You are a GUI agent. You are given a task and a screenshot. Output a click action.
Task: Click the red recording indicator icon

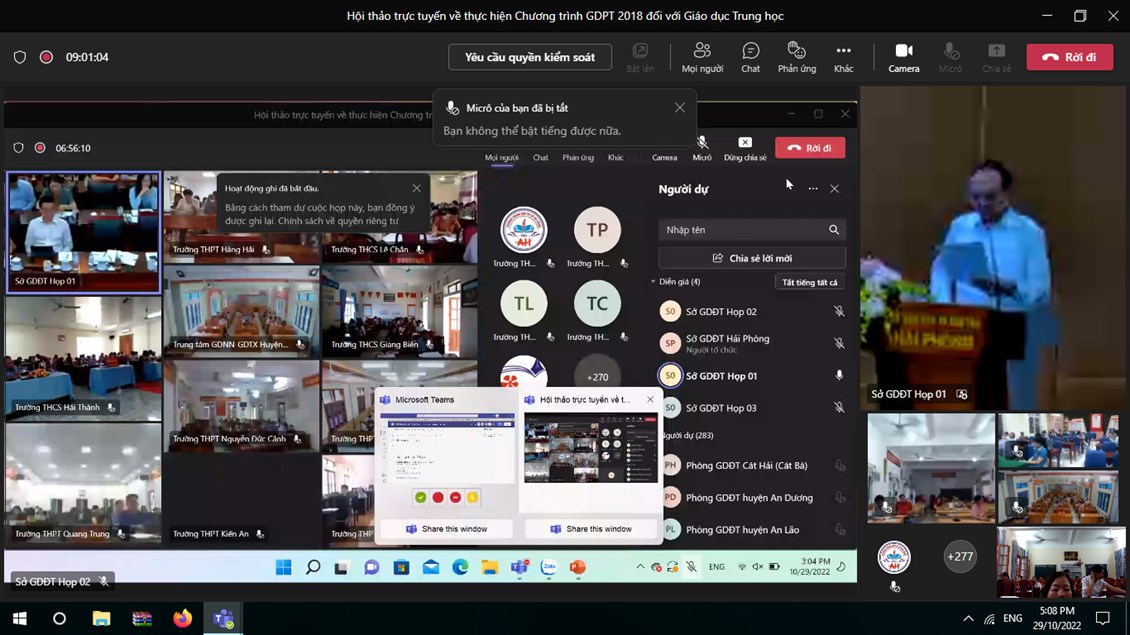pyautogui.click(x=46, y=57)
